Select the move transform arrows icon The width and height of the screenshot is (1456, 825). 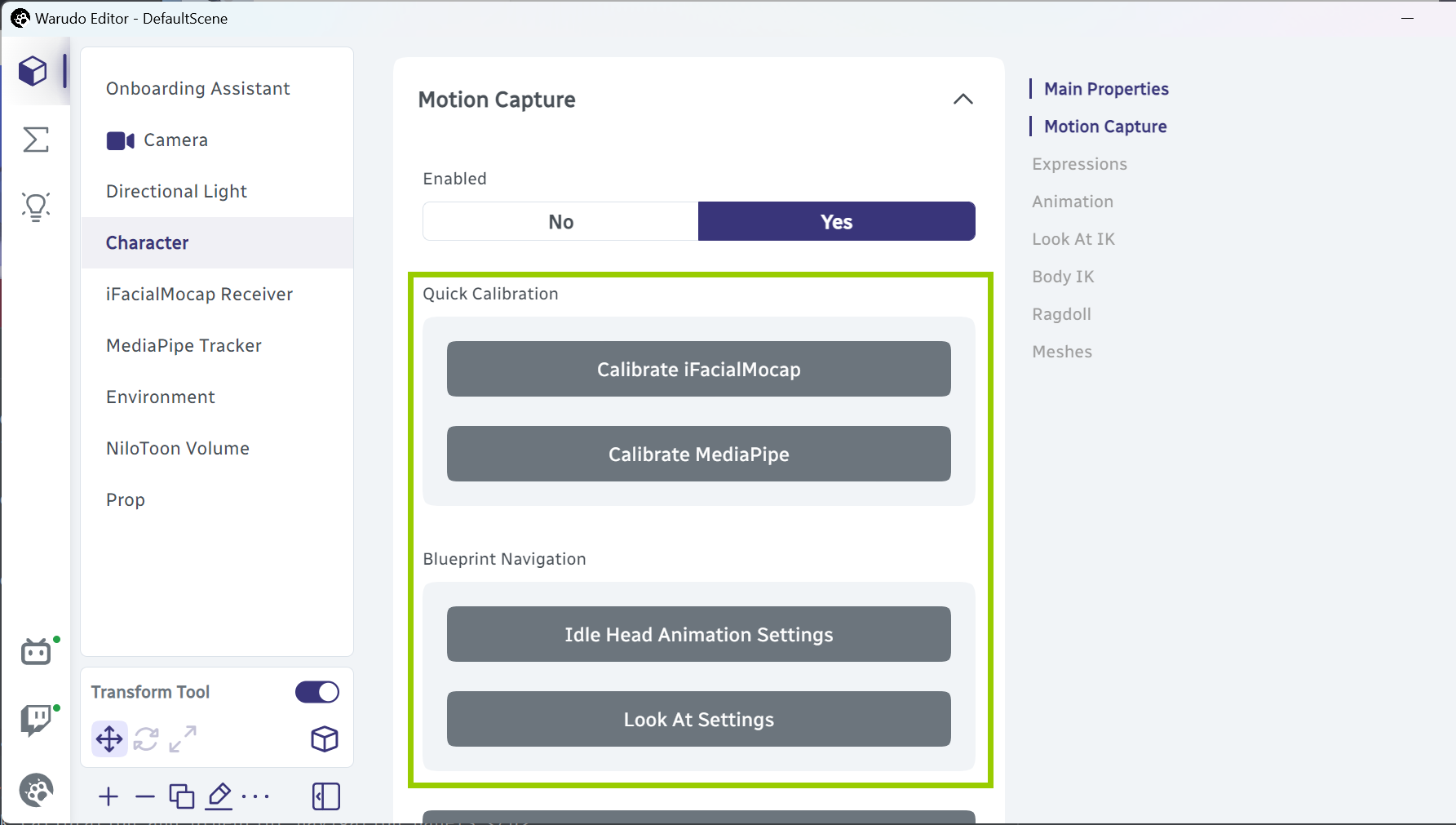[109, 739]
